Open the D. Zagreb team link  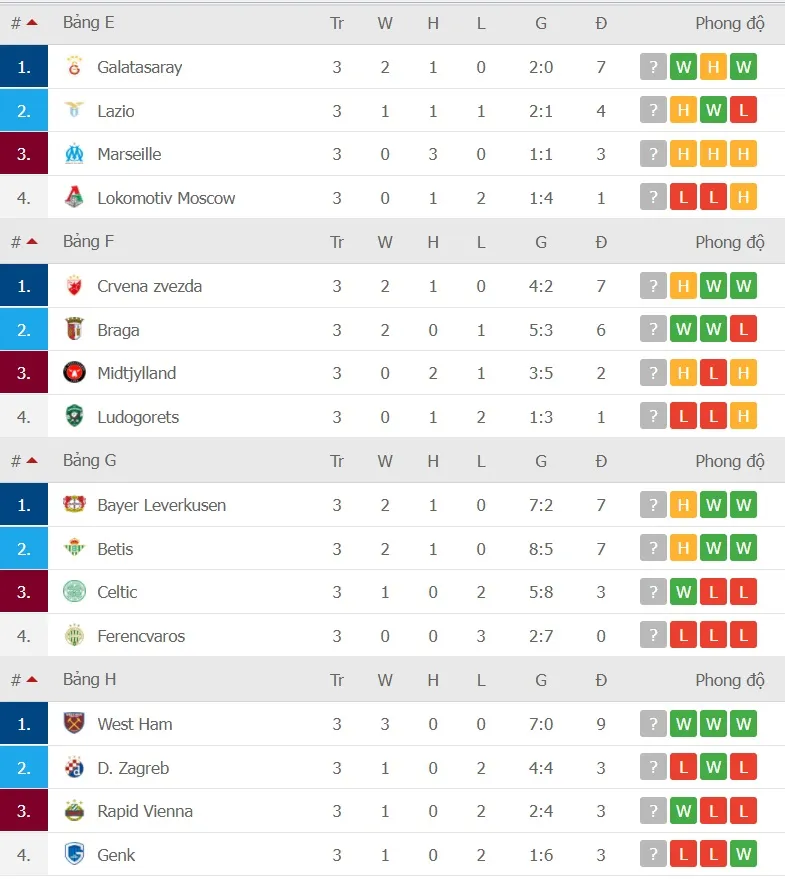(133, 768)
